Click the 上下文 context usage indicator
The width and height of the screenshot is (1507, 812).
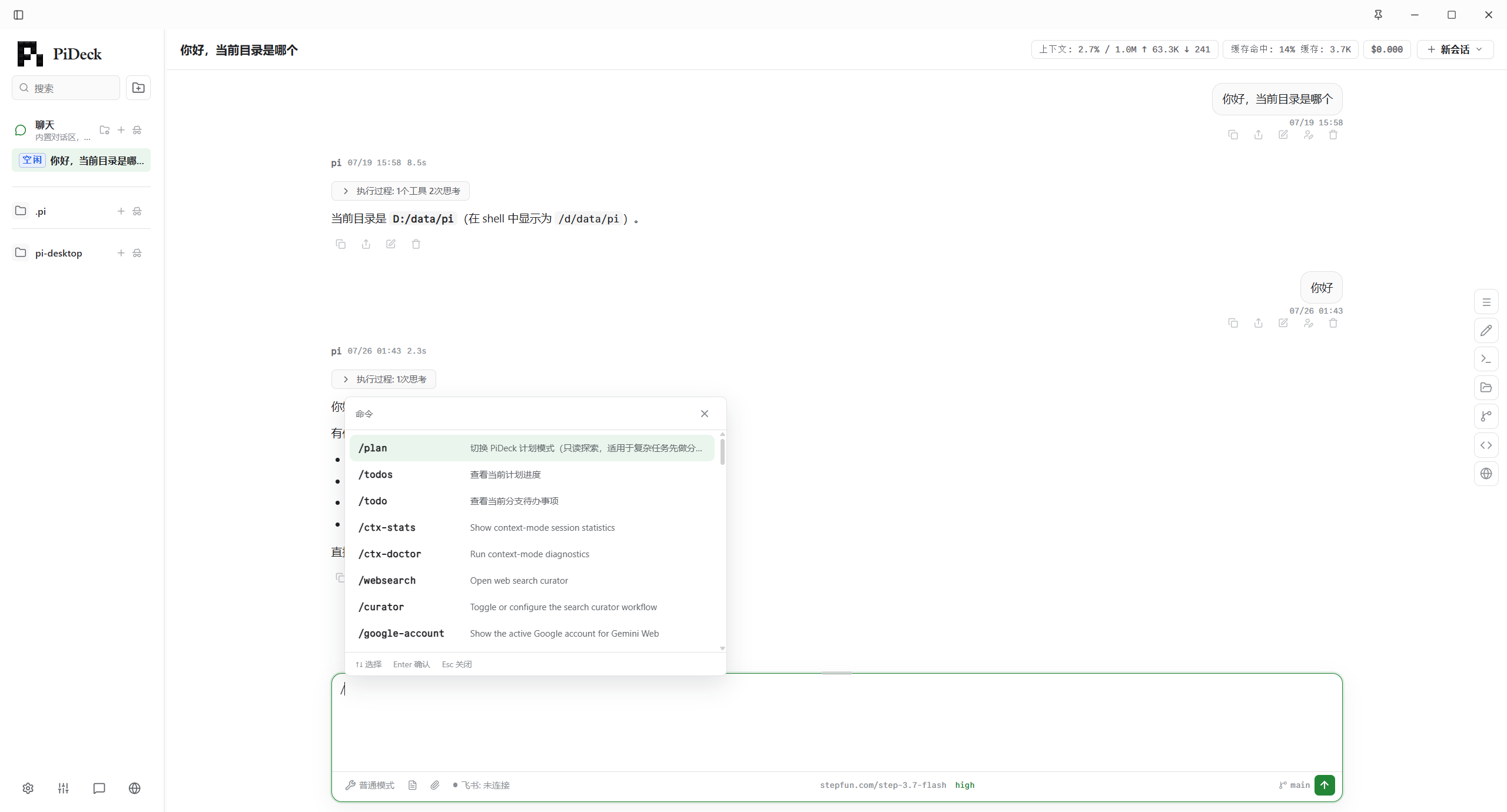[1124, 49]
